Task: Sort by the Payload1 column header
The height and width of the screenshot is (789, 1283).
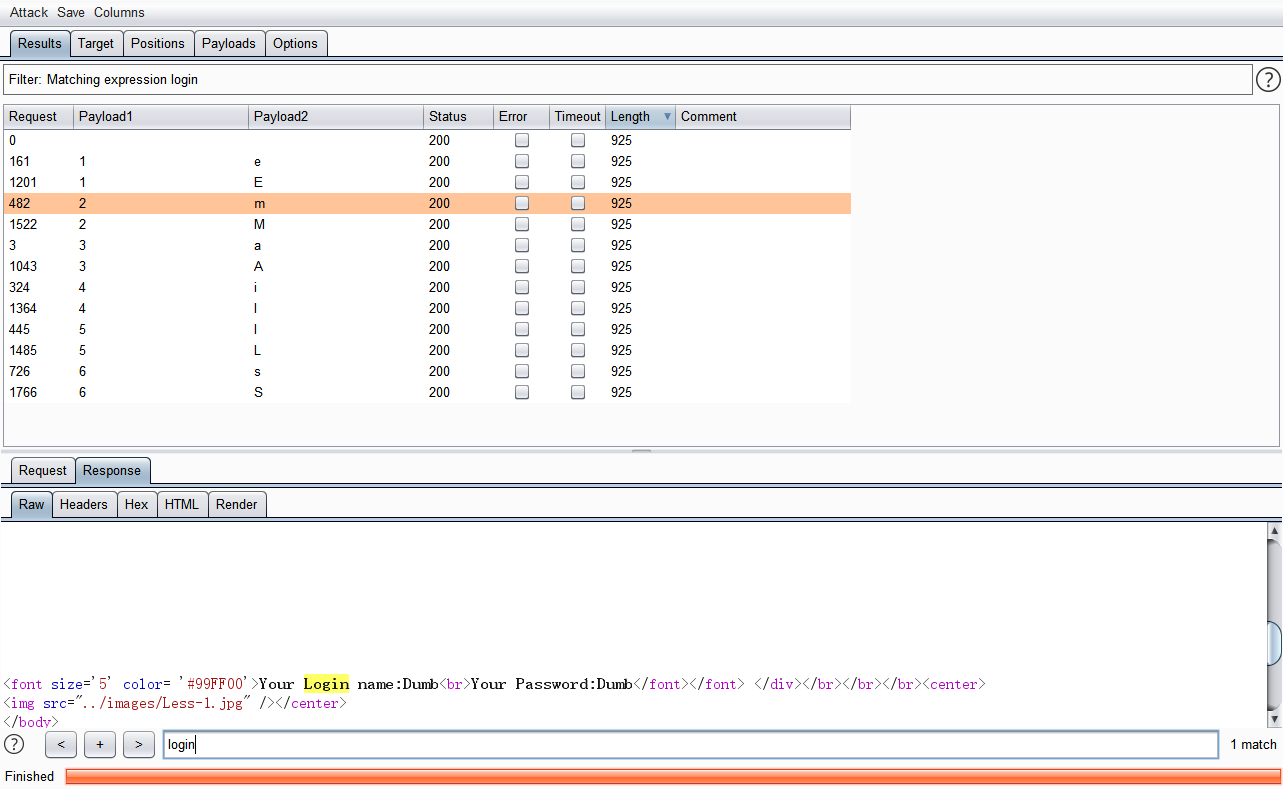Action: click(x=161, y=117)
